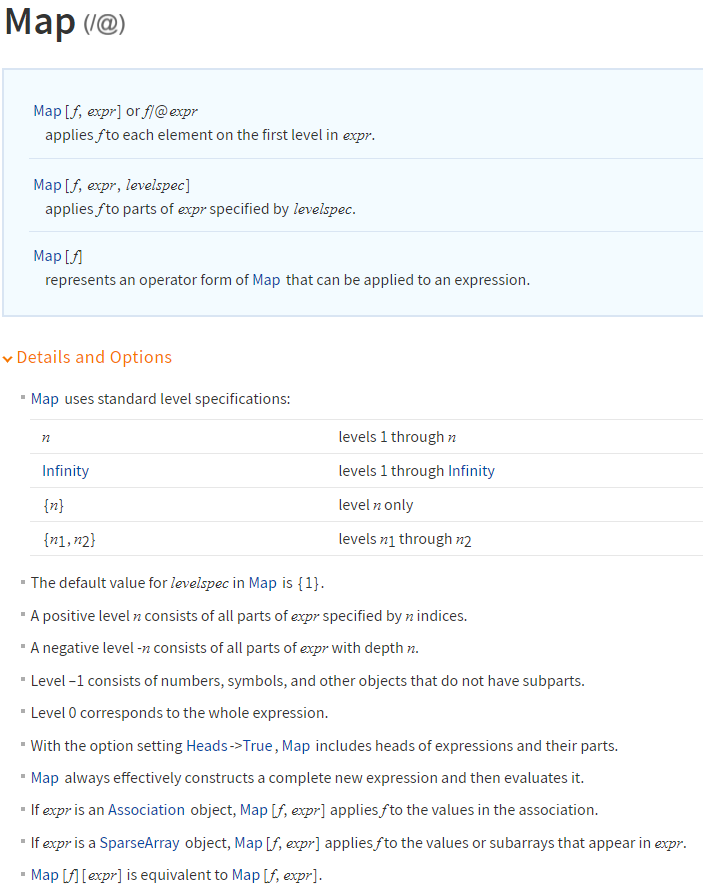Open Infinity link after 'levels 1 through'

pos(471,471)
